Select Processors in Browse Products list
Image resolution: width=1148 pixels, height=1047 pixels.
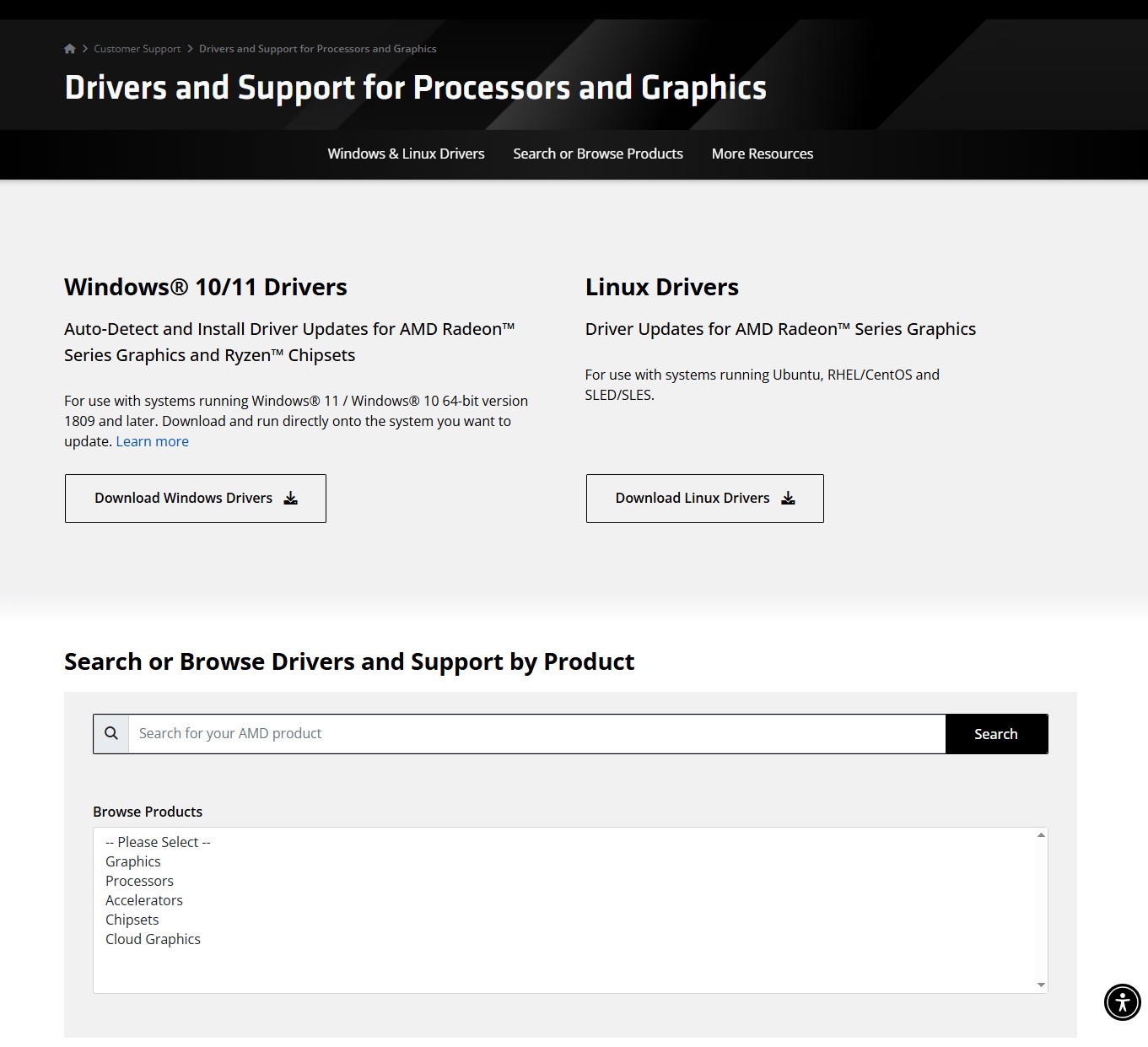[564, 881]
